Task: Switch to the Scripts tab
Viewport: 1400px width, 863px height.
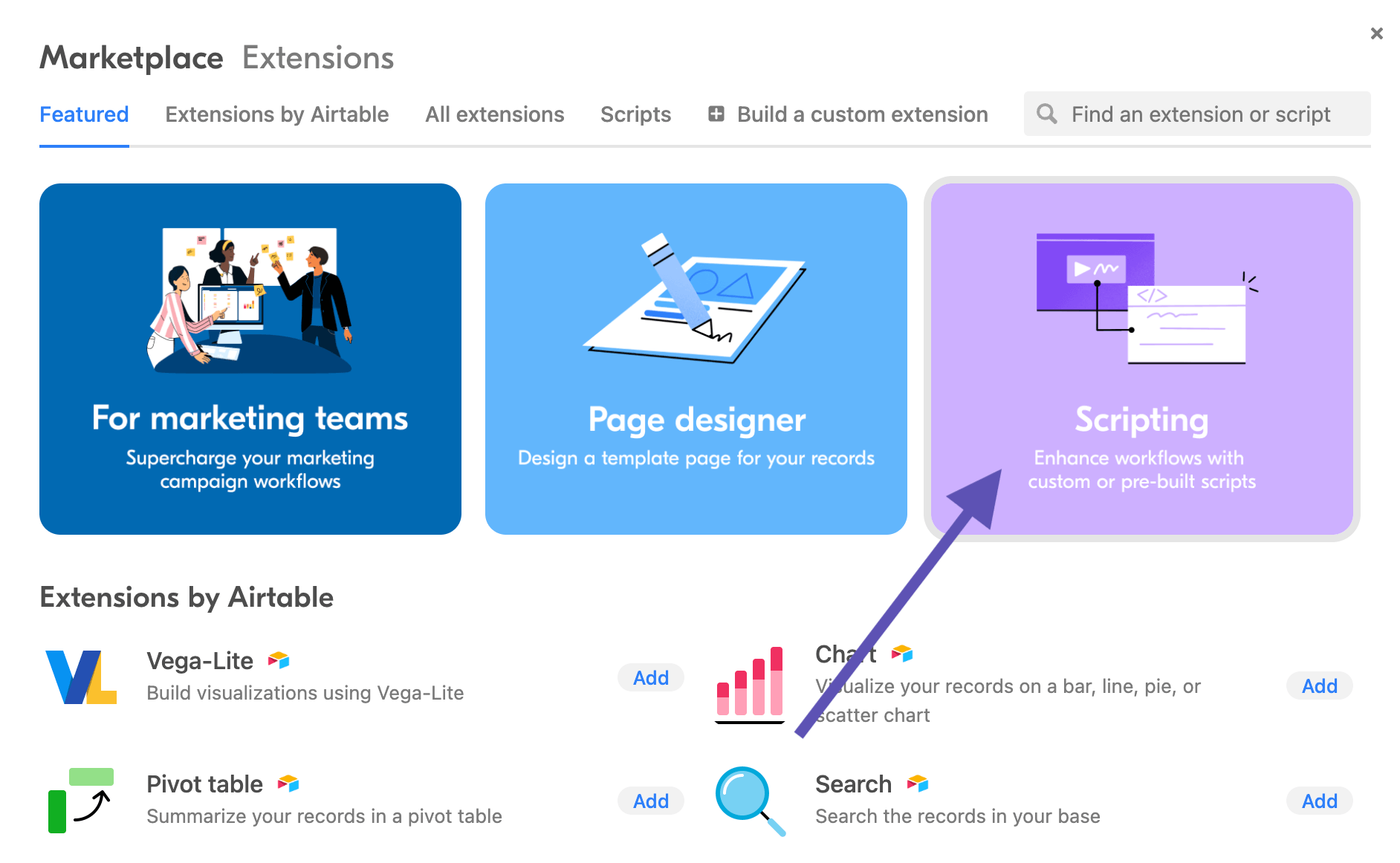Action: coord(635,114)
